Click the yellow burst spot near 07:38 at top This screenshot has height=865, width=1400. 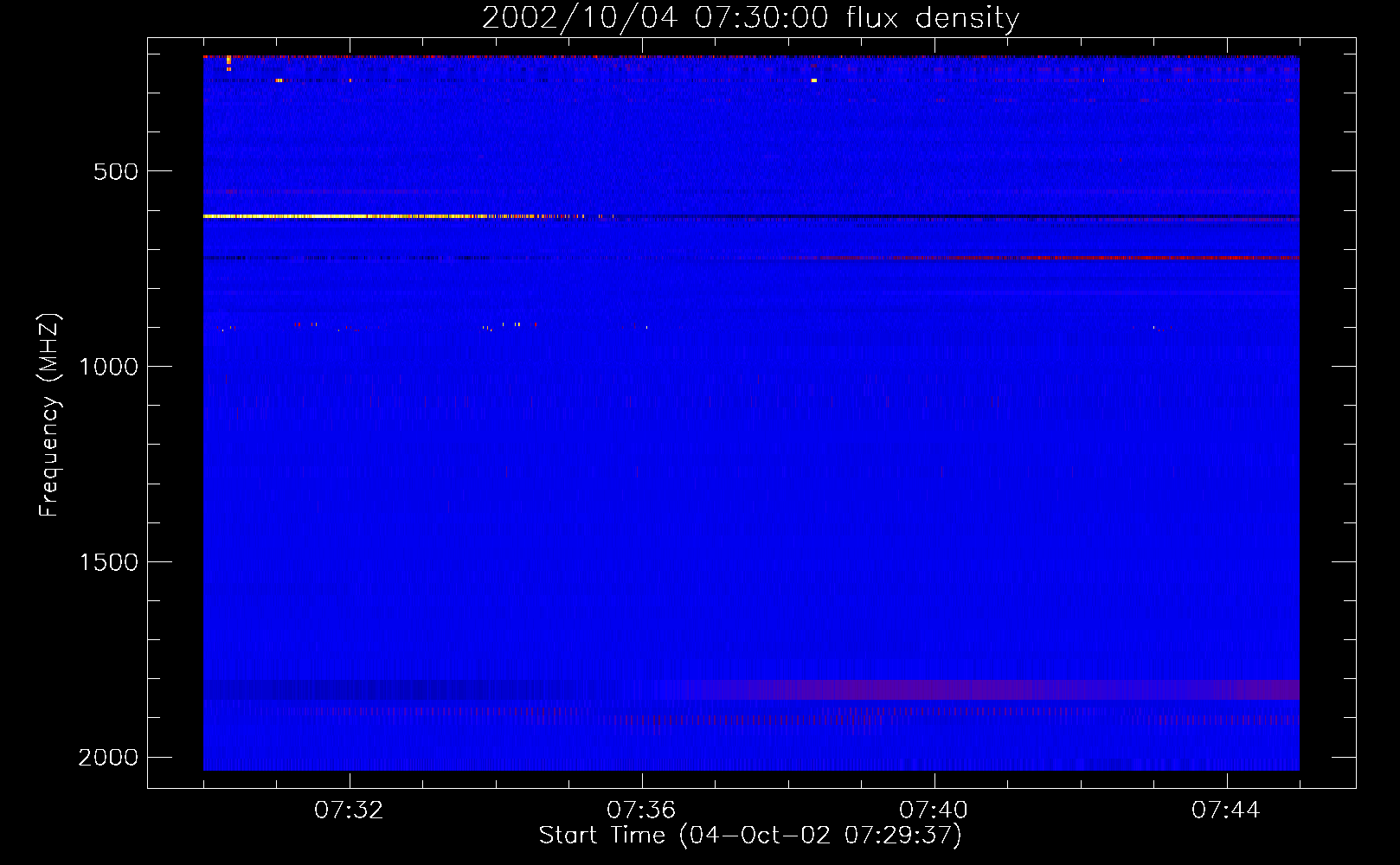814,80
